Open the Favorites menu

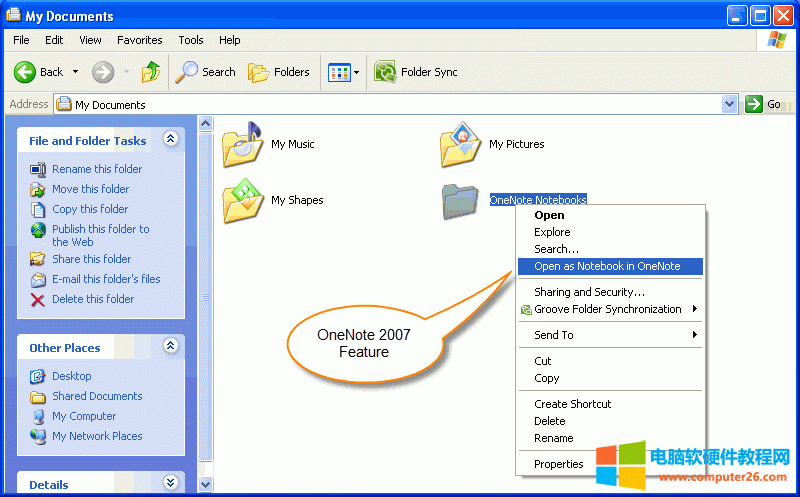pyautogui.click(x=140, y=40)
